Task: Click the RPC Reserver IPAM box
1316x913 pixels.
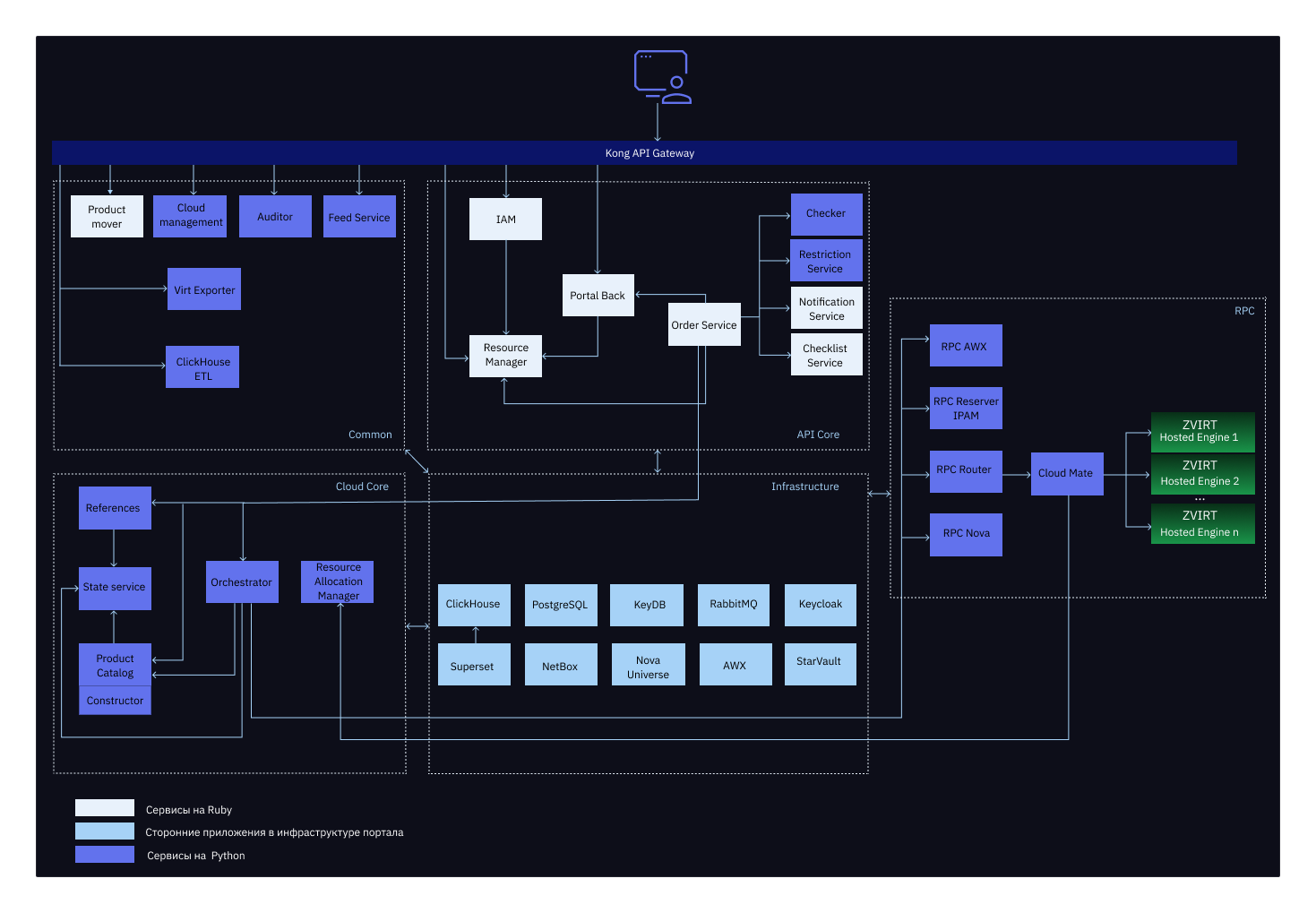Action: [x=966, y=409]
